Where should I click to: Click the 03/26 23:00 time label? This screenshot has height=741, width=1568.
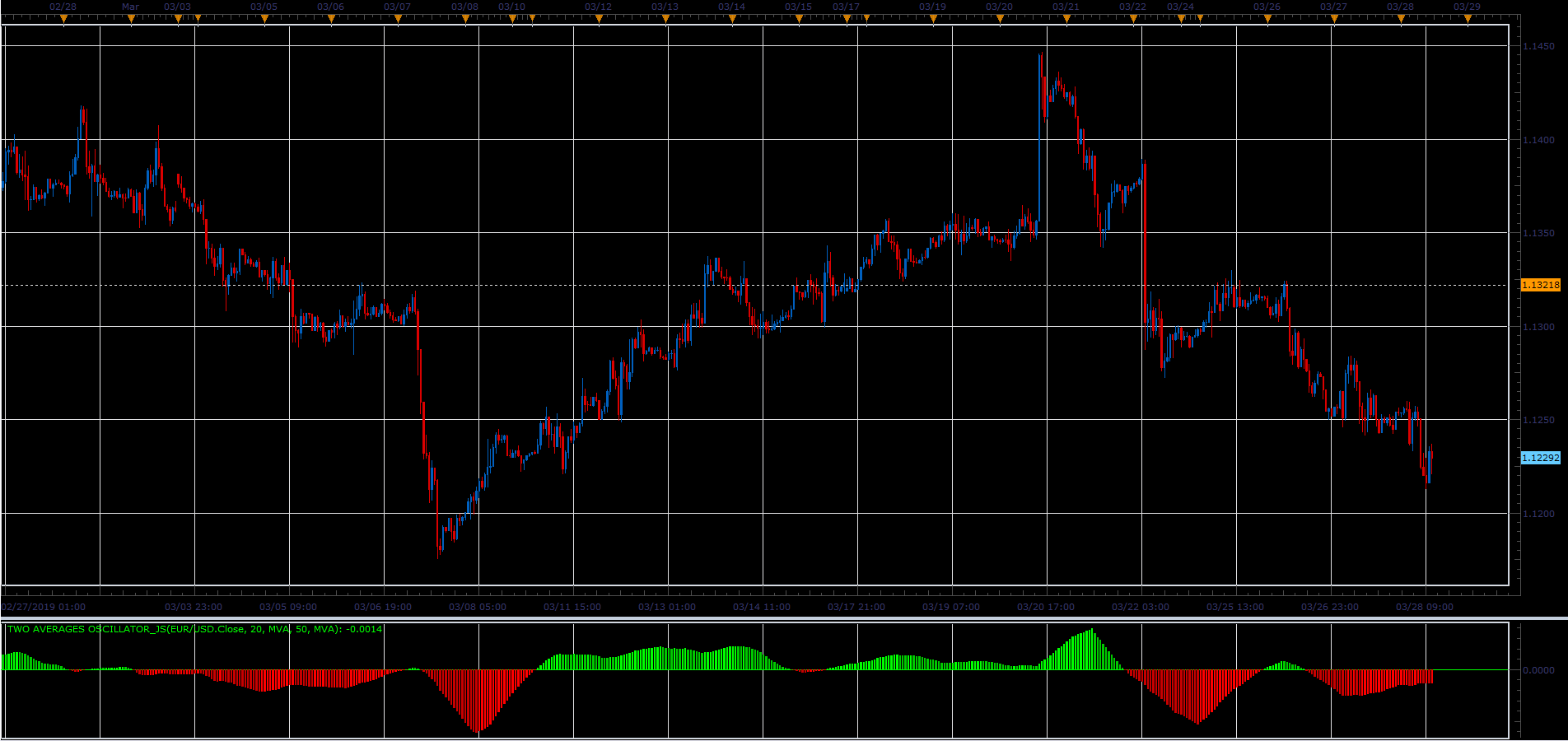coord(1330,607)
